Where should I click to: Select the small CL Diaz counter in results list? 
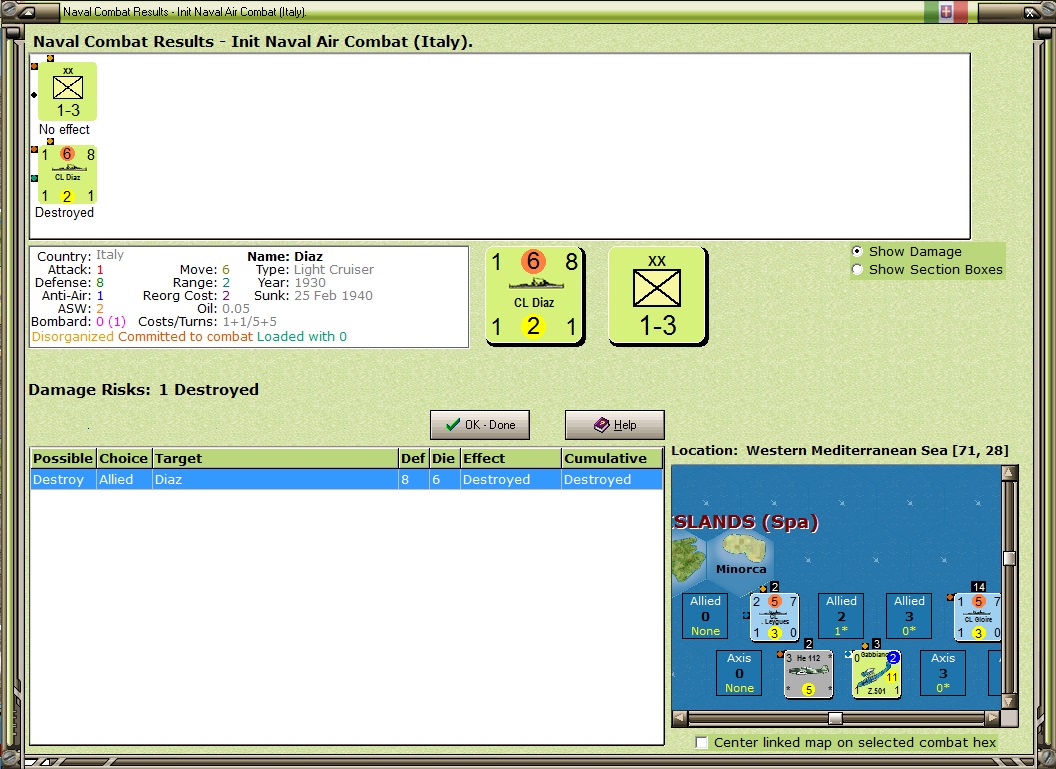[67, 174]
